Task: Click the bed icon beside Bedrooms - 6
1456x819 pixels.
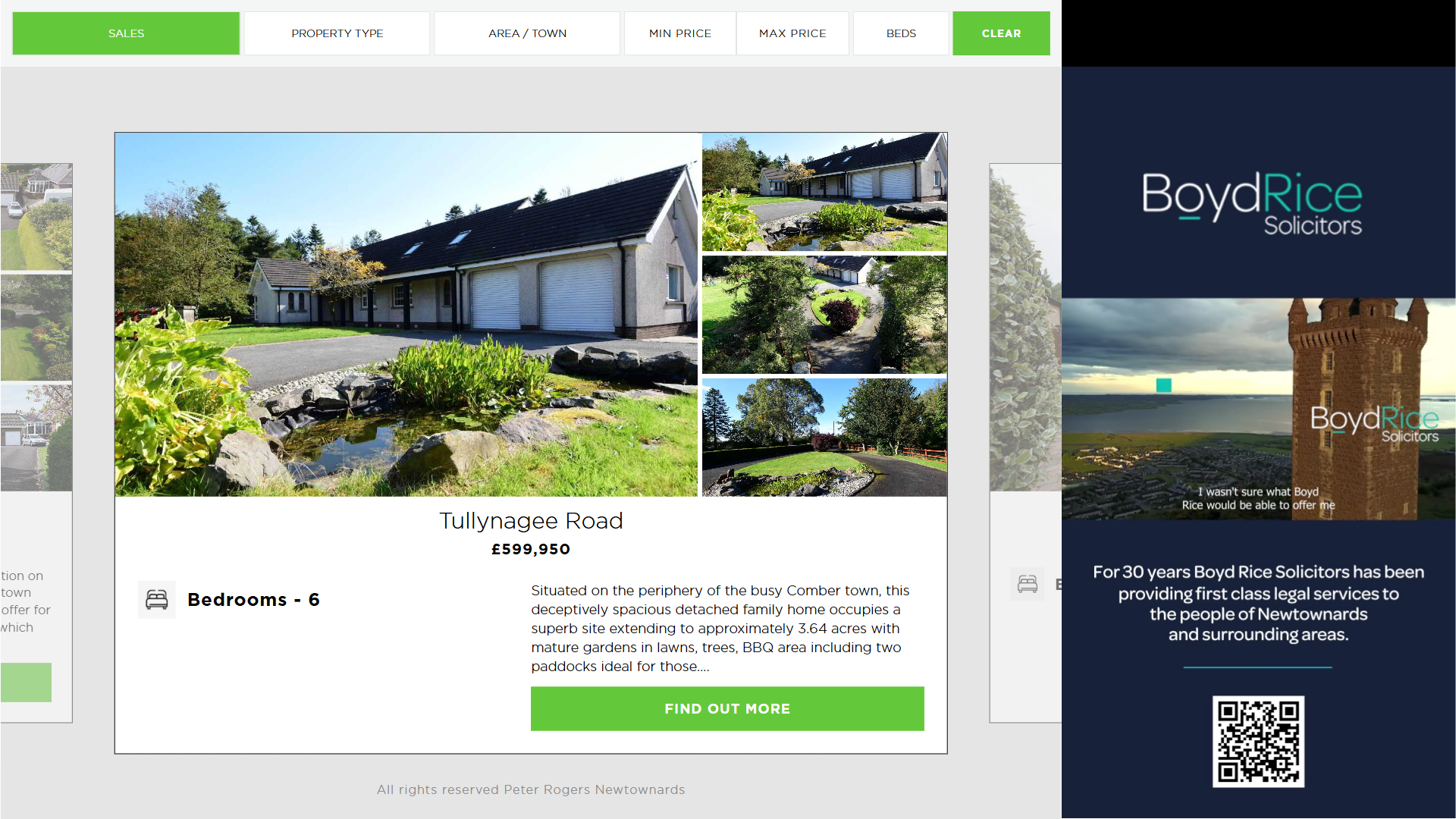Action: [157, 600]
